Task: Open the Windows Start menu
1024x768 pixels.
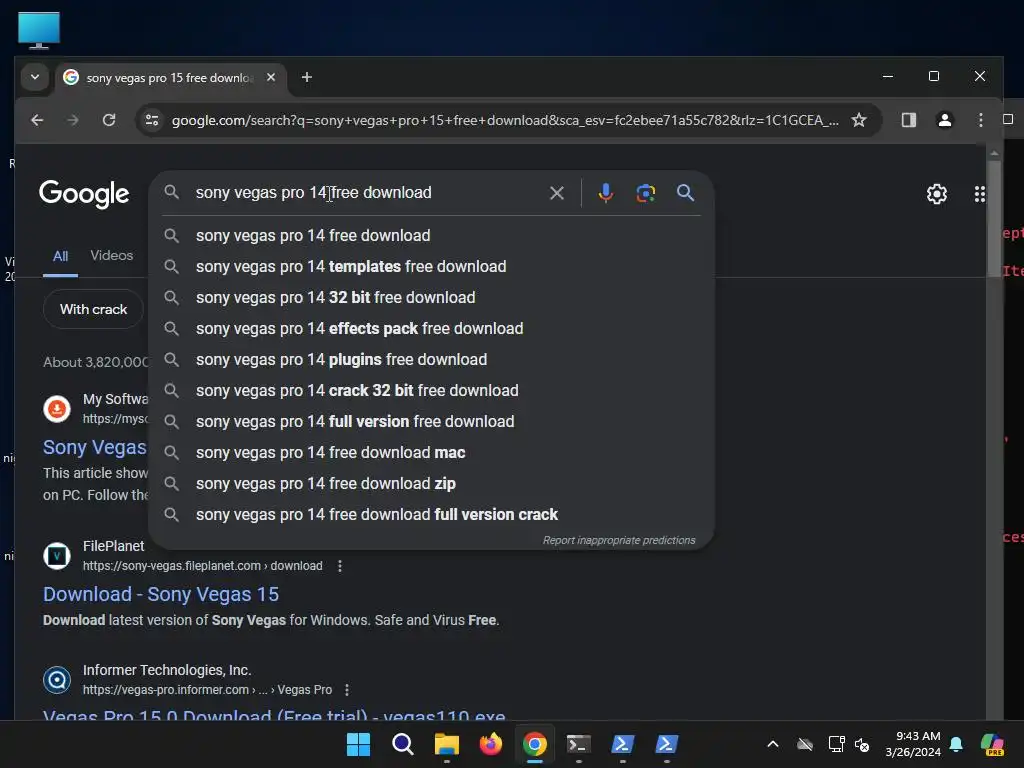Action: 358,744
